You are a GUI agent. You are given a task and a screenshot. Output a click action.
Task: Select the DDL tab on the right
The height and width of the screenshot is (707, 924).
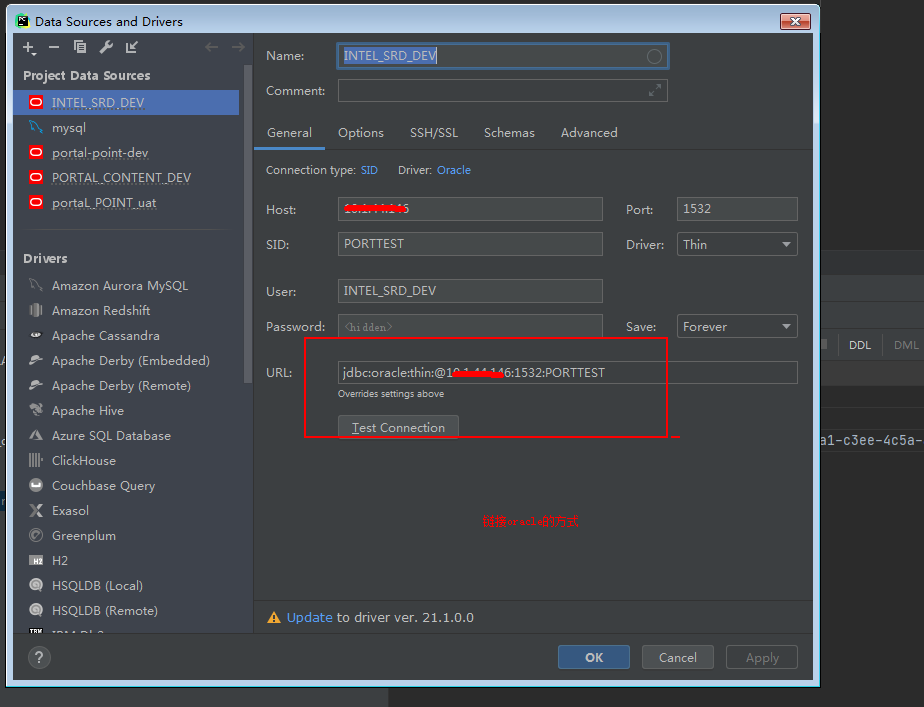[859, 344]
